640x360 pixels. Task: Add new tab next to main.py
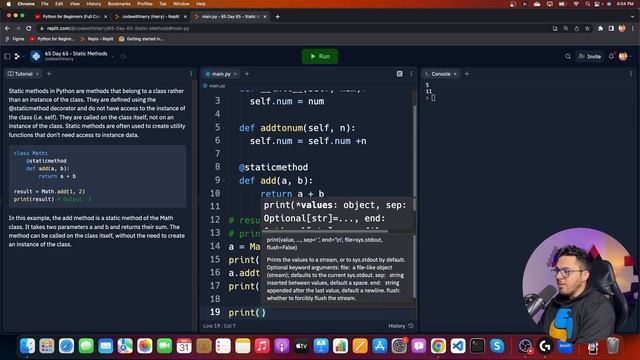[x=247, y=74]
